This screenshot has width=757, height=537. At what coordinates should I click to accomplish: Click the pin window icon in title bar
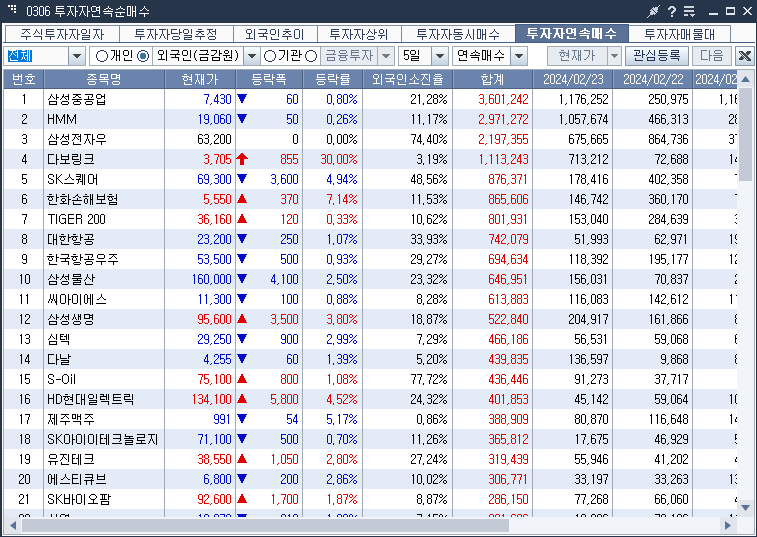click(x=653, y=11)
